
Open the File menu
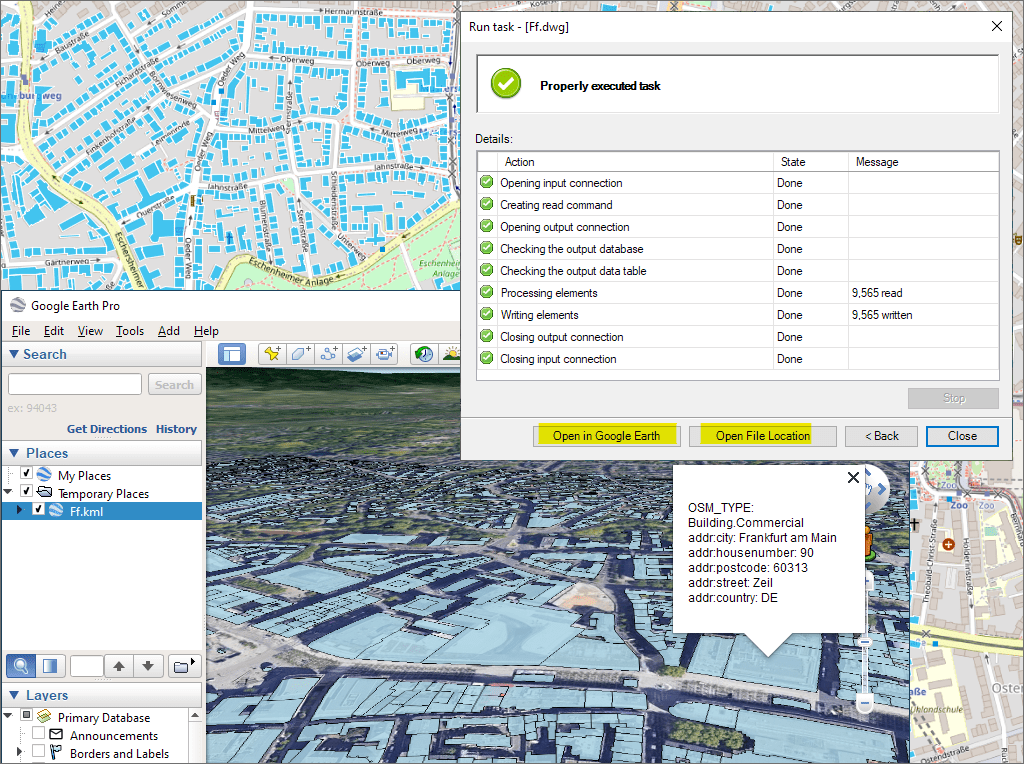(x=21, y=330)
